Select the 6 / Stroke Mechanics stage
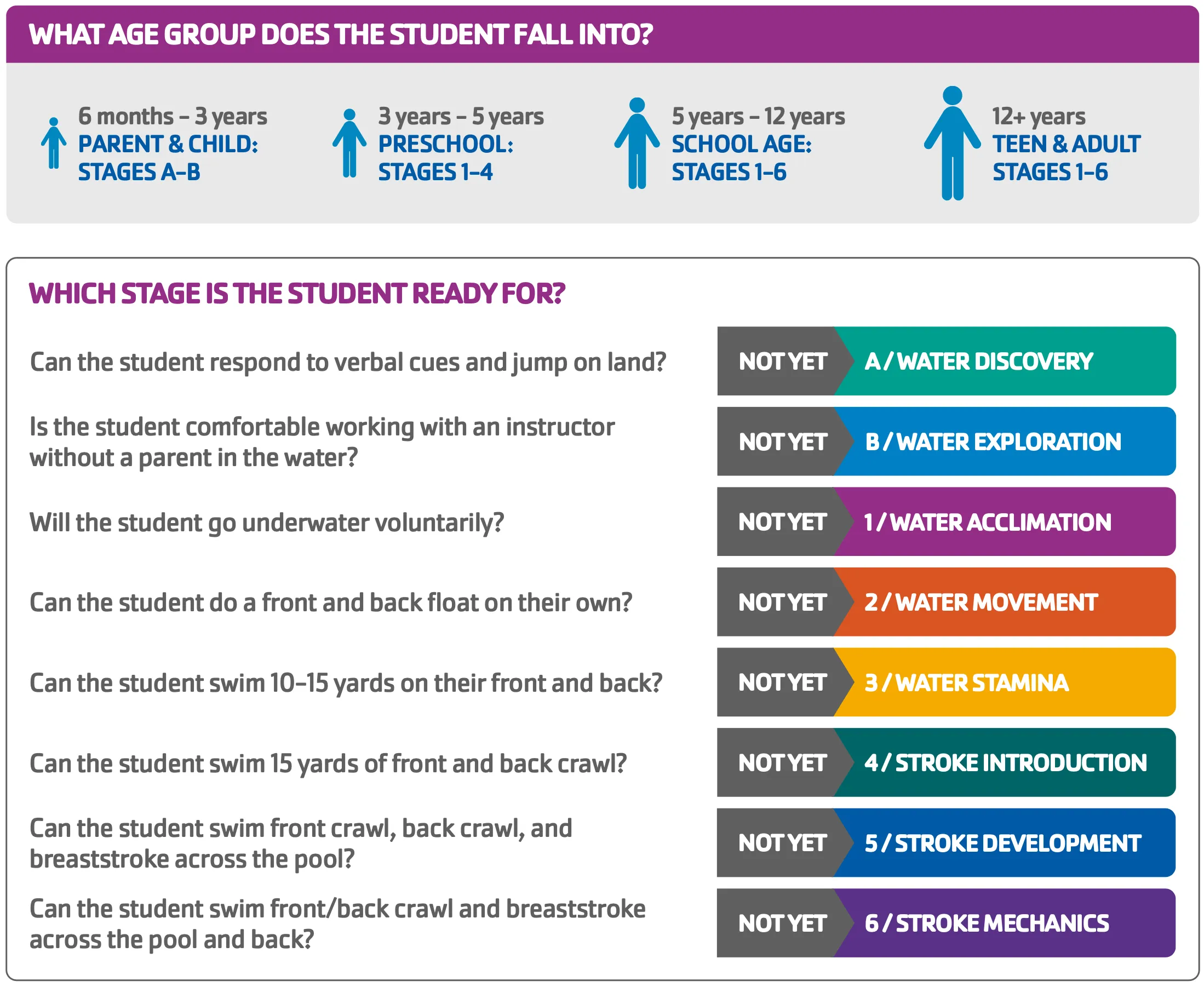Screen dimensions: 1204x987 click(x=1004, y=922)
